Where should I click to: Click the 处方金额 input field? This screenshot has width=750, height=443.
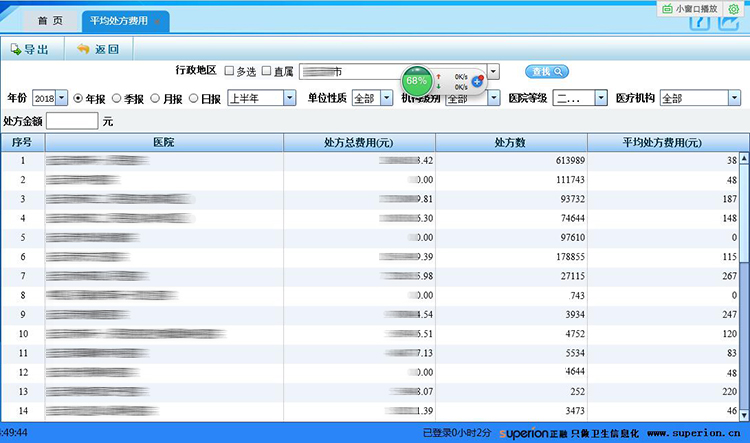72,121
